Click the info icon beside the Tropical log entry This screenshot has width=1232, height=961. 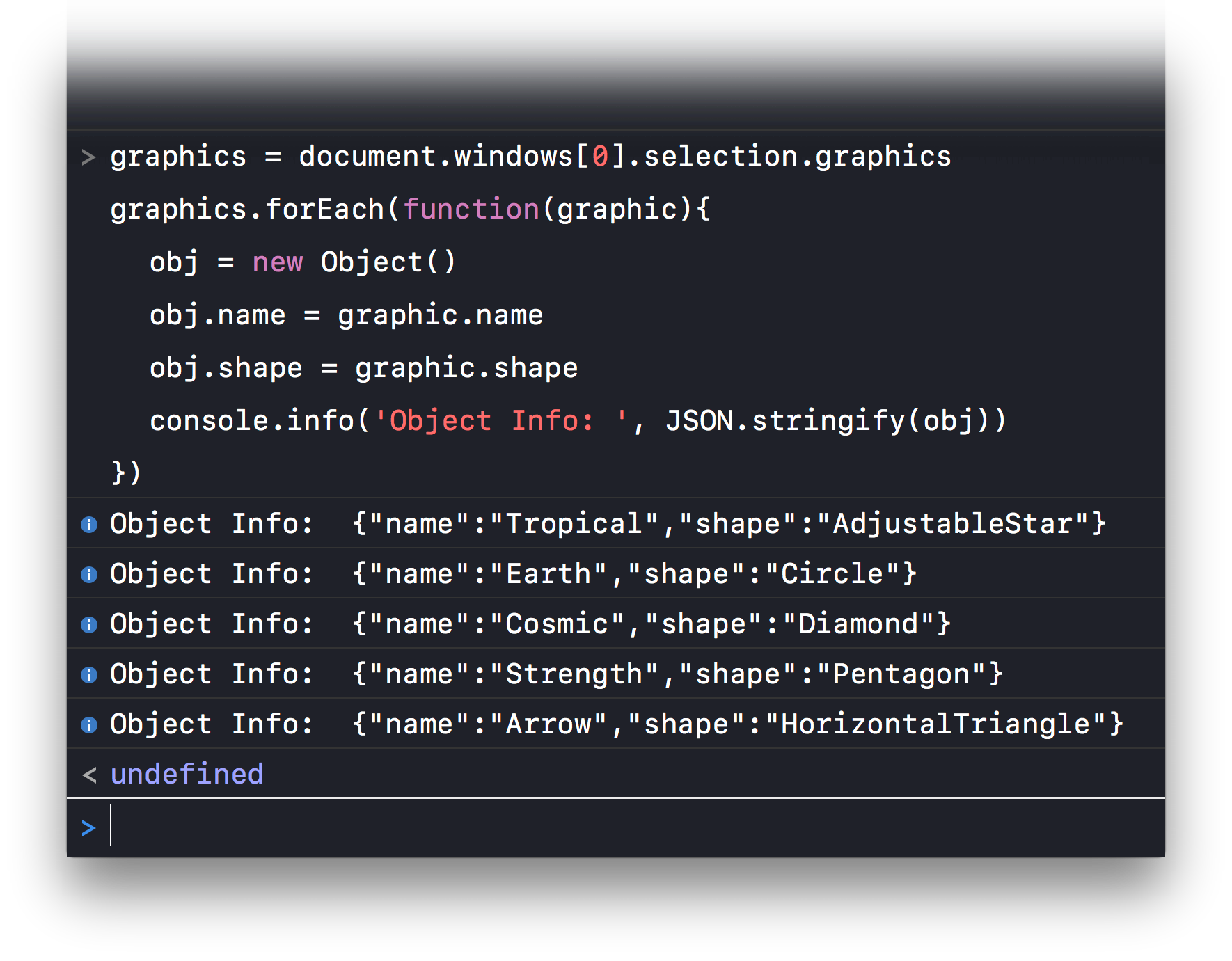[x=89, y=524]
